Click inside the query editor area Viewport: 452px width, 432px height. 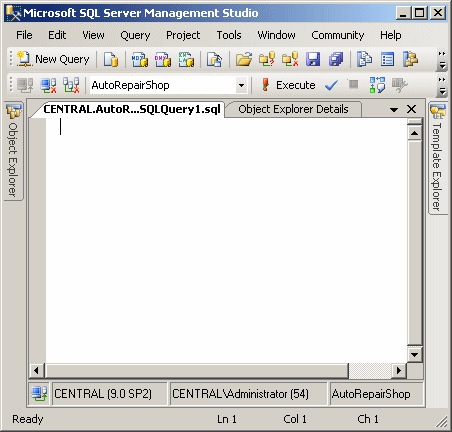point(226,240)
